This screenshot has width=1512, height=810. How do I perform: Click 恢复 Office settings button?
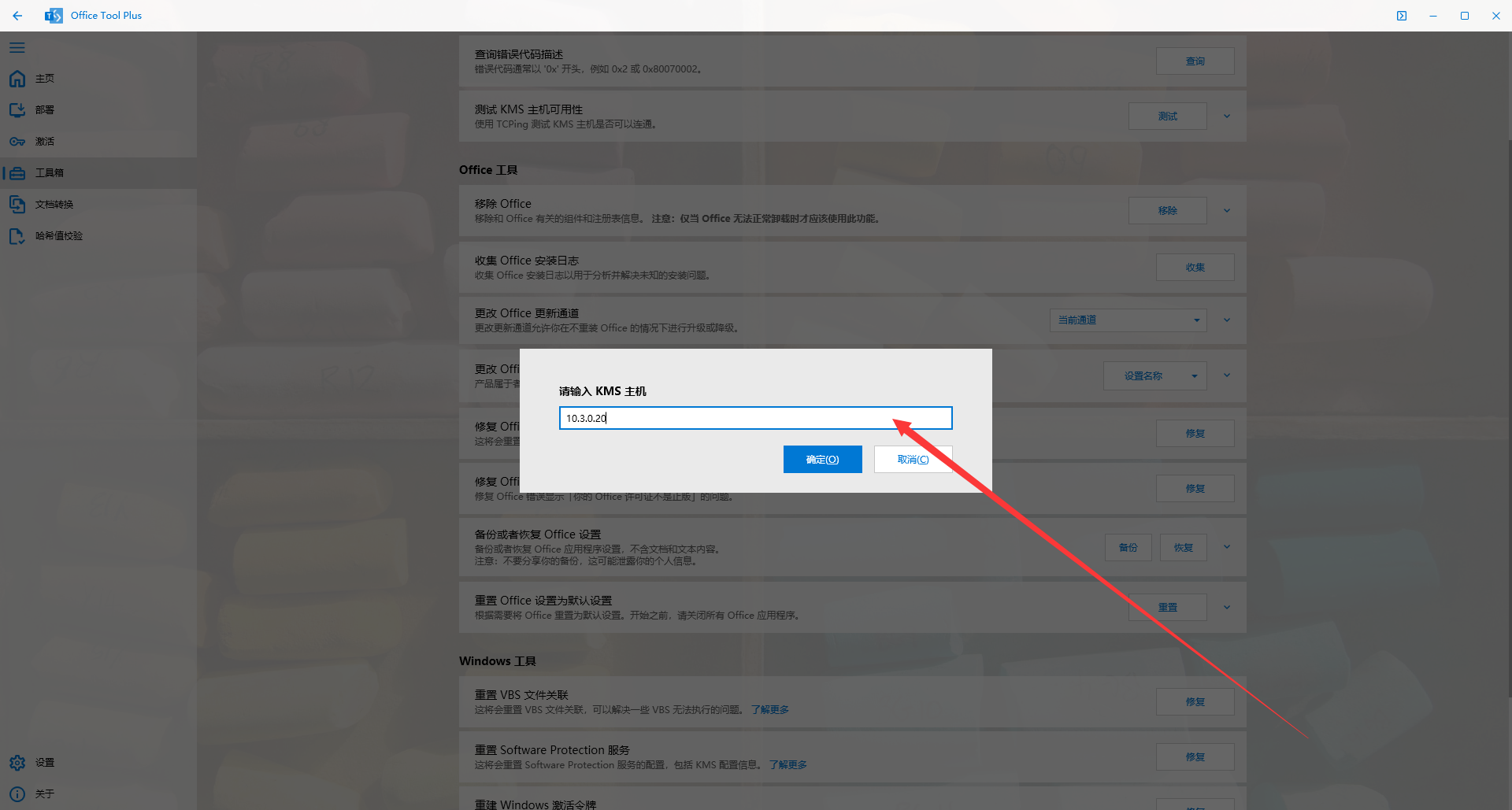(x=1184, y=548)
